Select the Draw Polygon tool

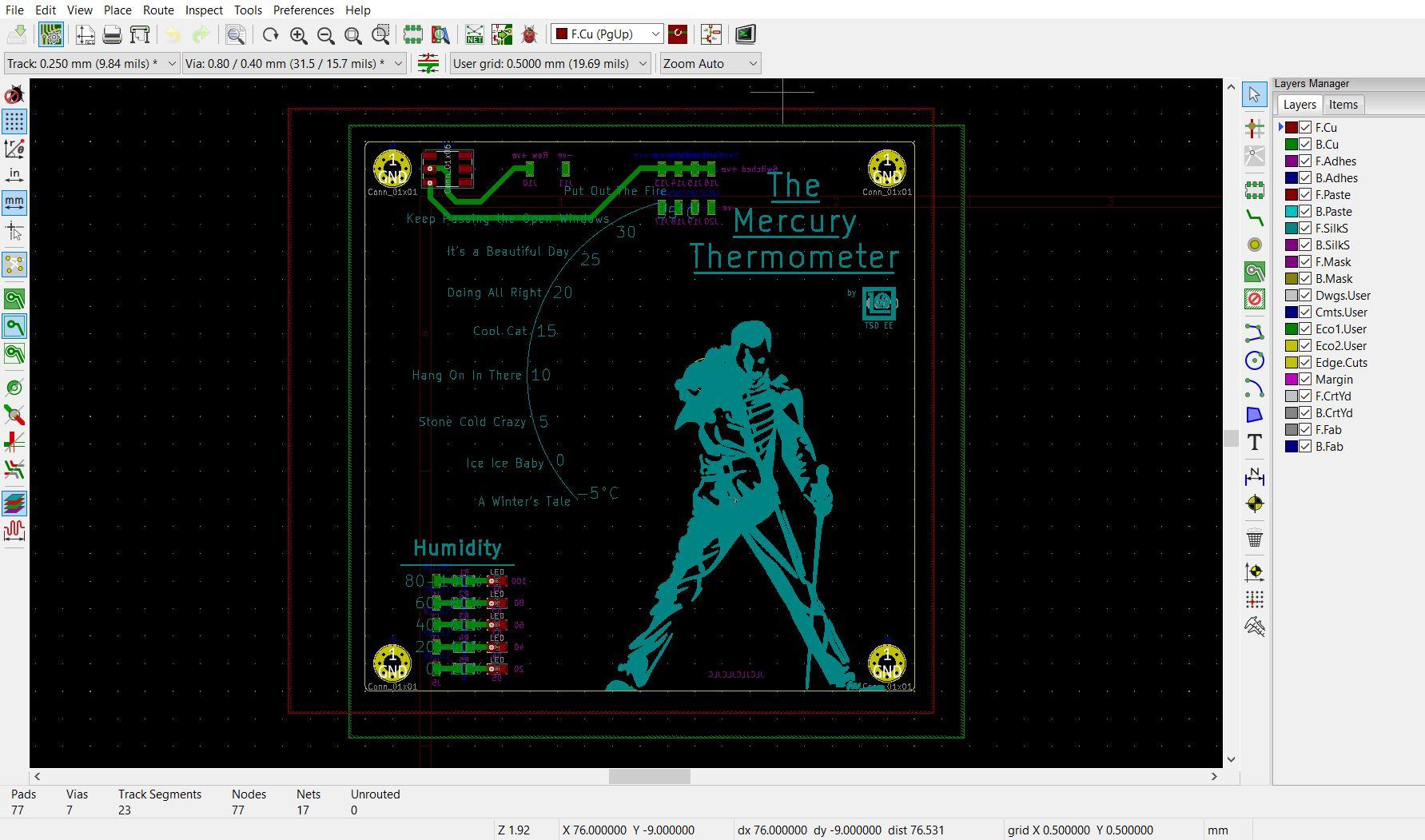[1255, 415]
